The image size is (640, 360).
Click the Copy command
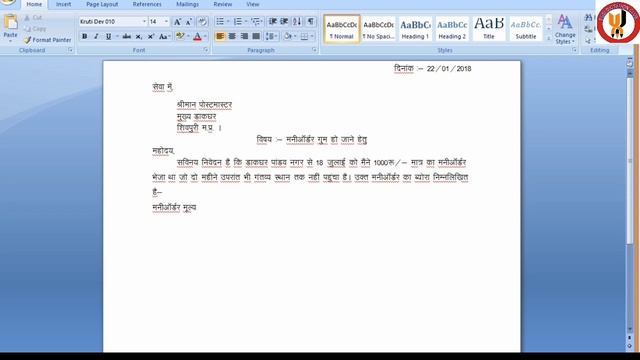point(35,29)
